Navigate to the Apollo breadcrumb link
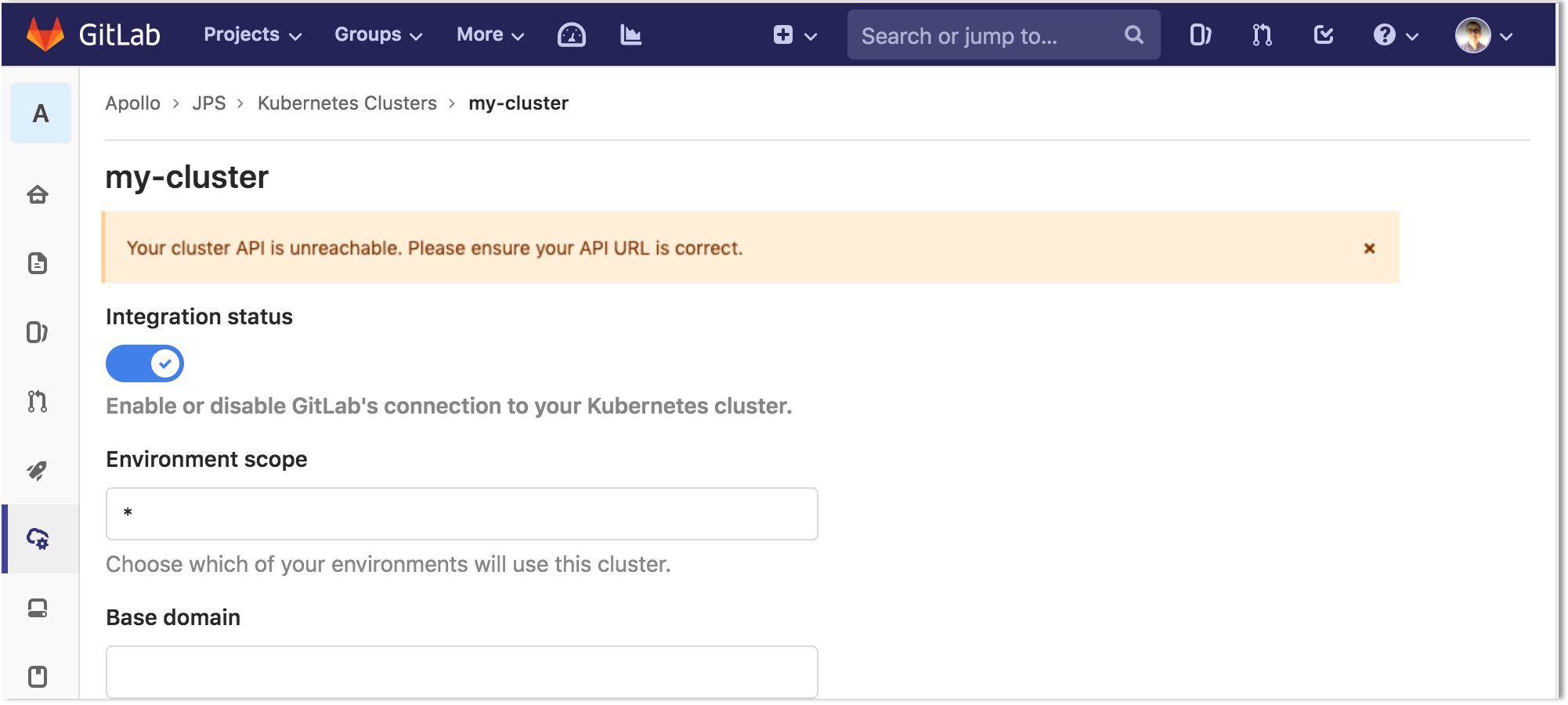This screenshot has width=1568, height=705. pos(133,103)
